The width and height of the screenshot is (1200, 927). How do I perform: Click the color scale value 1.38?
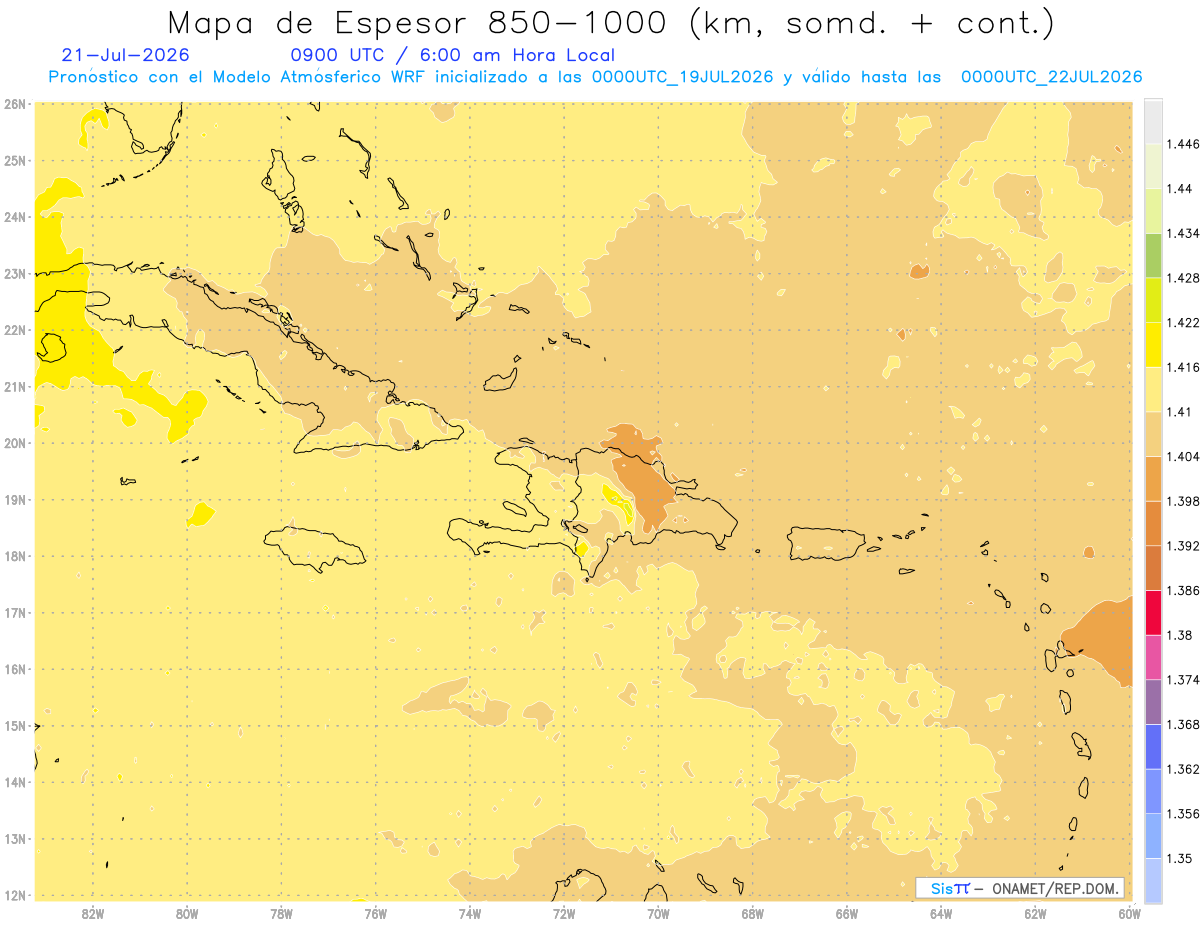tap(1179, 635)
